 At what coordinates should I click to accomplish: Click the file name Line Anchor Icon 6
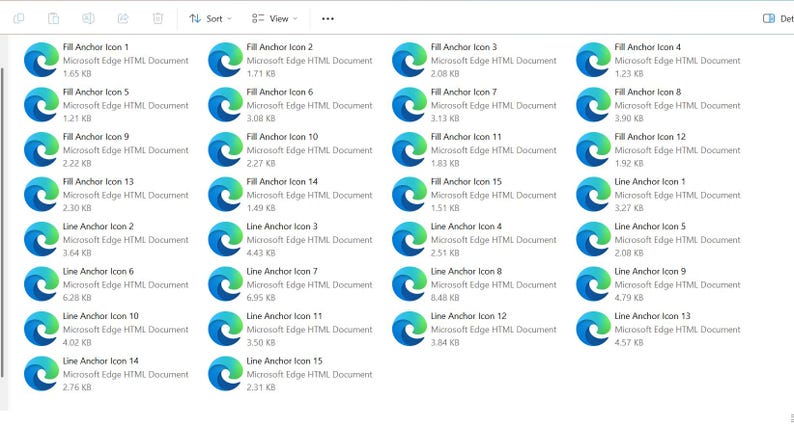point(98,271)
